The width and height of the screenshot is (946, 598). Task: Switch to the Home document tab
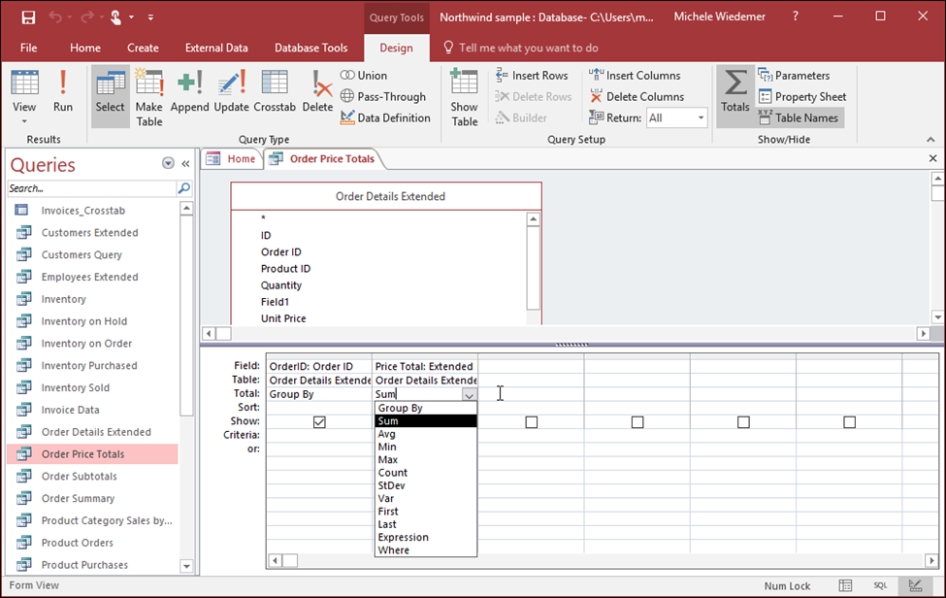click(231, 159)
